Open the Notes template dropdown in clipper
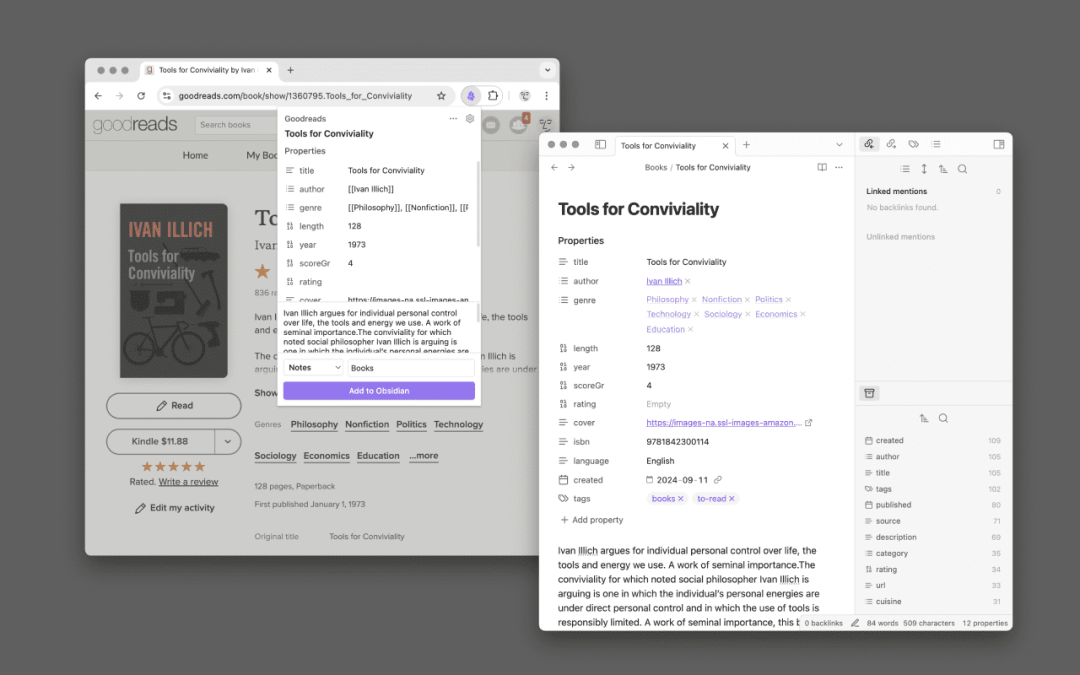 pos(314,368)
